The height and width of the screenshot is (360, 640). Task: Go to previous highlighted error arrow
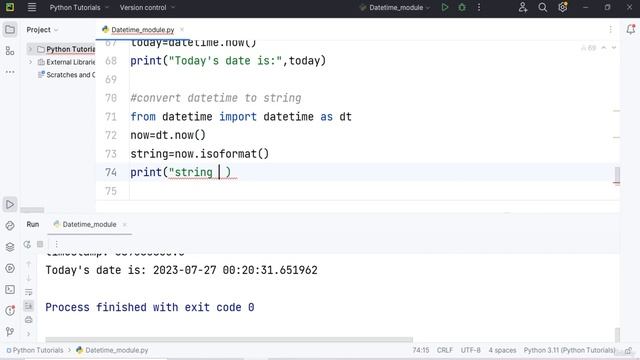click(604, 48)
